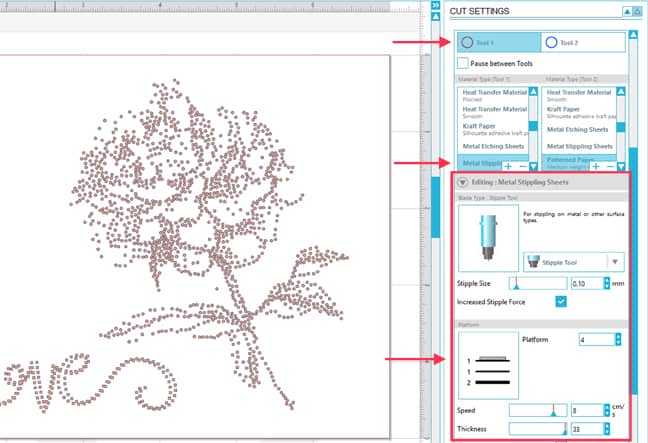Uncheck Increased Stipple Force

tap(561, 302)
